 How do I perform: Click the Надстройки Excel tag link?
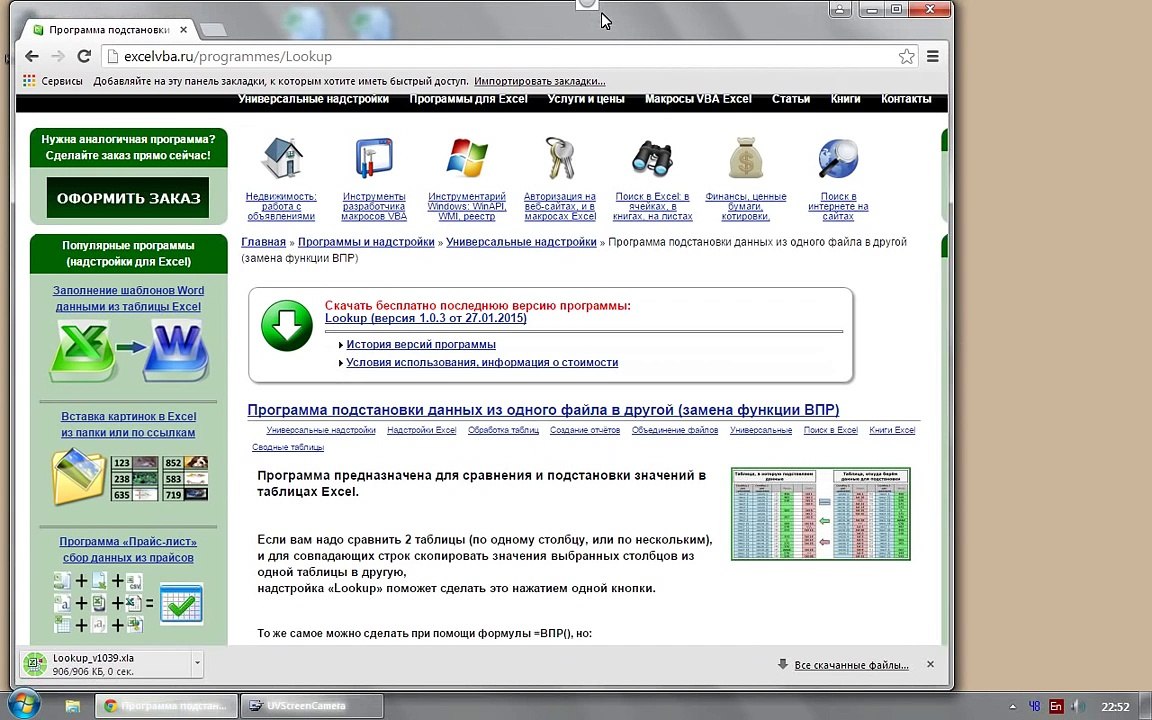click(x=422, y=430)
